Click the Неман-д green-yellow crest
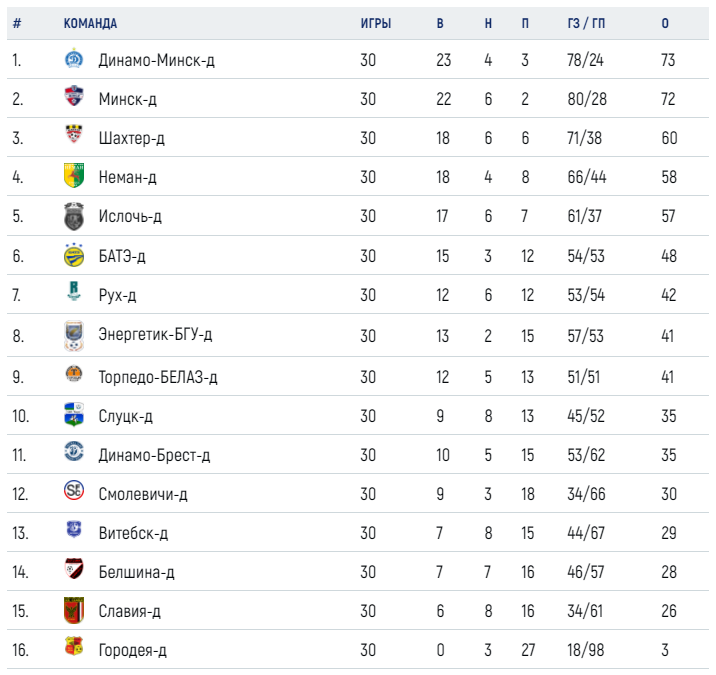 coord(74,177)
